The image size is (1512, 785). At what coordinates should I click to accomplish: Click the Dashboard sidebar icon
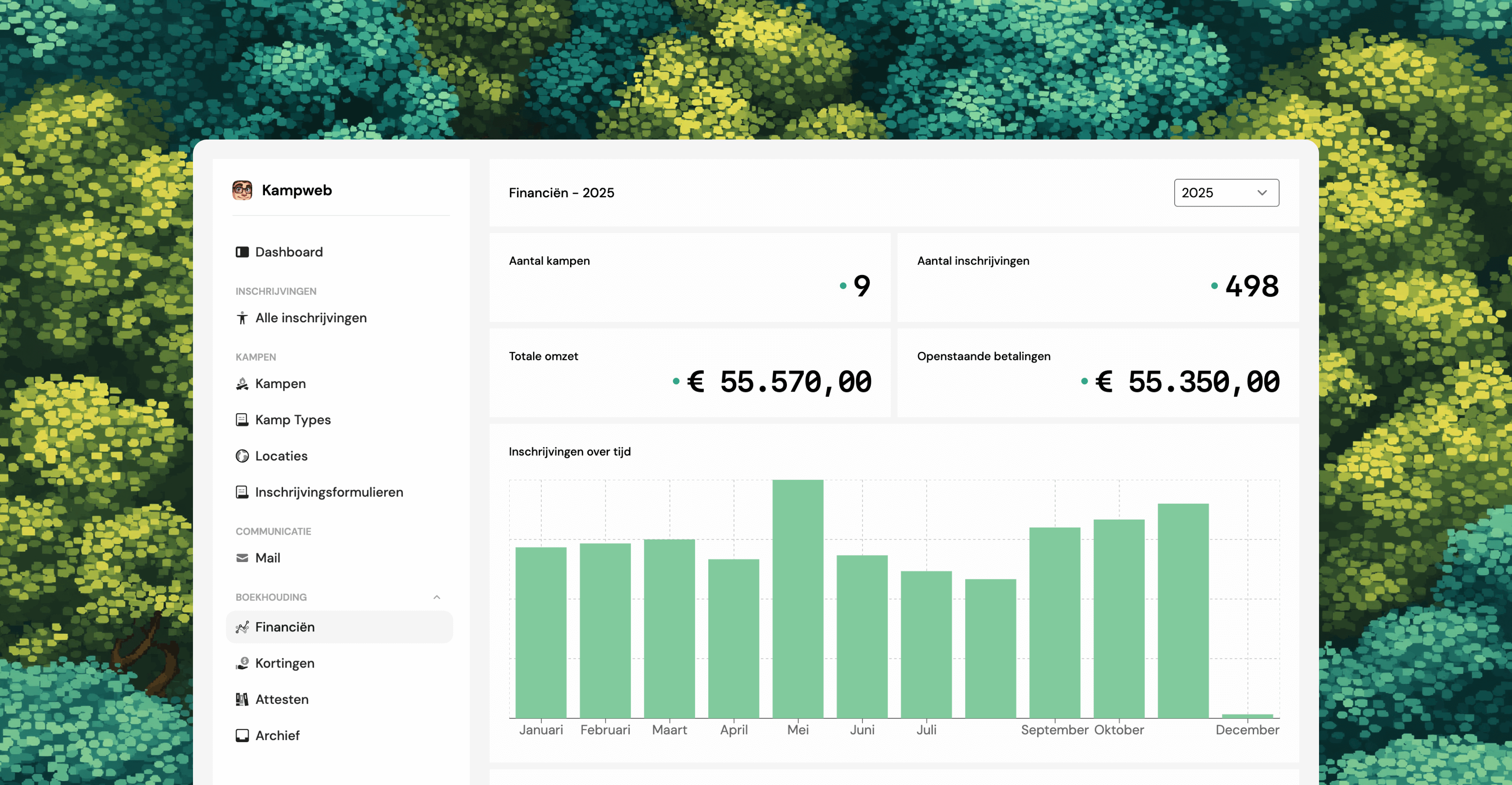tap(242, 252)
